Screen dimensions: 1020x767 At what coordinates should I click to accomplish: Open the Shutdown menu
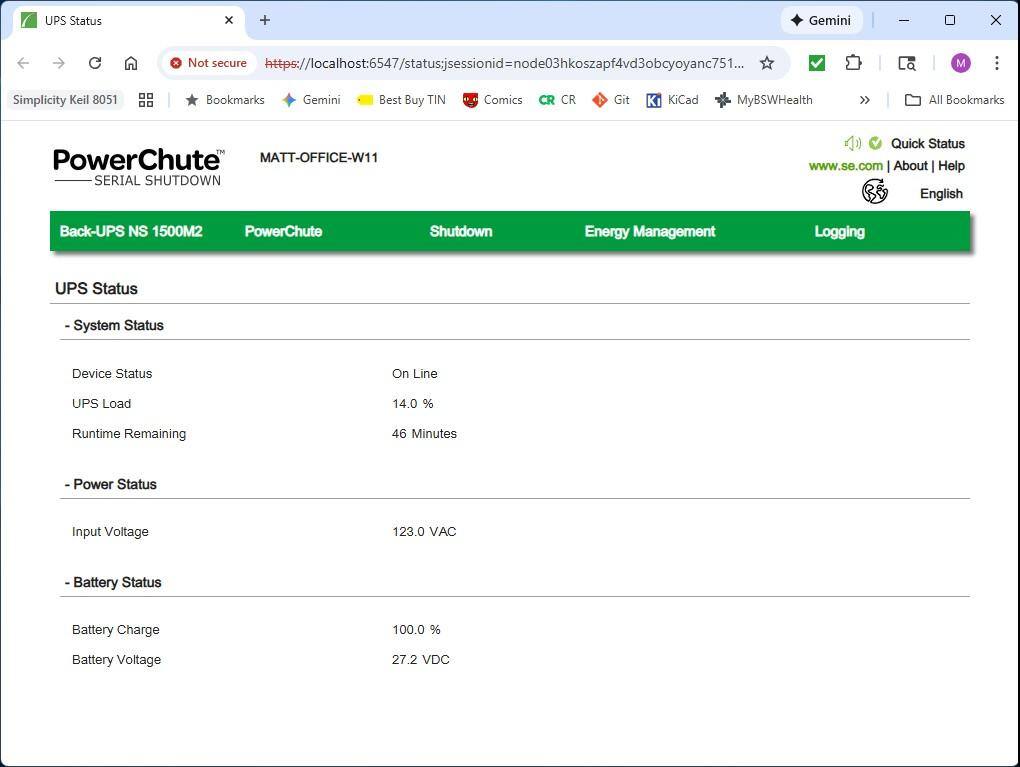(x=460, y=231)
